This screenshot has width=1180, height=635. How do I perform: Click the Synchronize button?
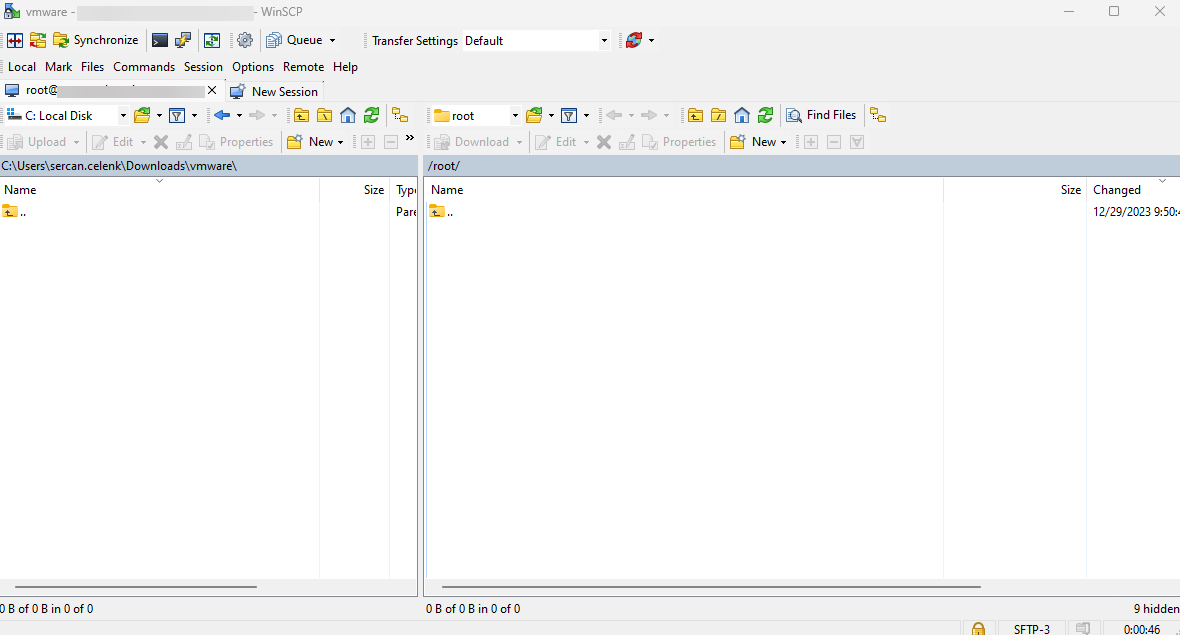tap(96, 41)
